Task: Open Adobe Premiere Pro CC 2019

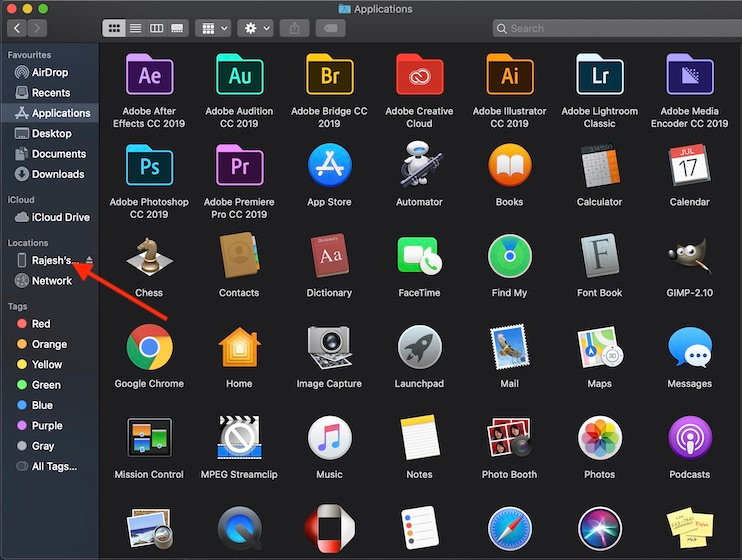Action: 239,165
